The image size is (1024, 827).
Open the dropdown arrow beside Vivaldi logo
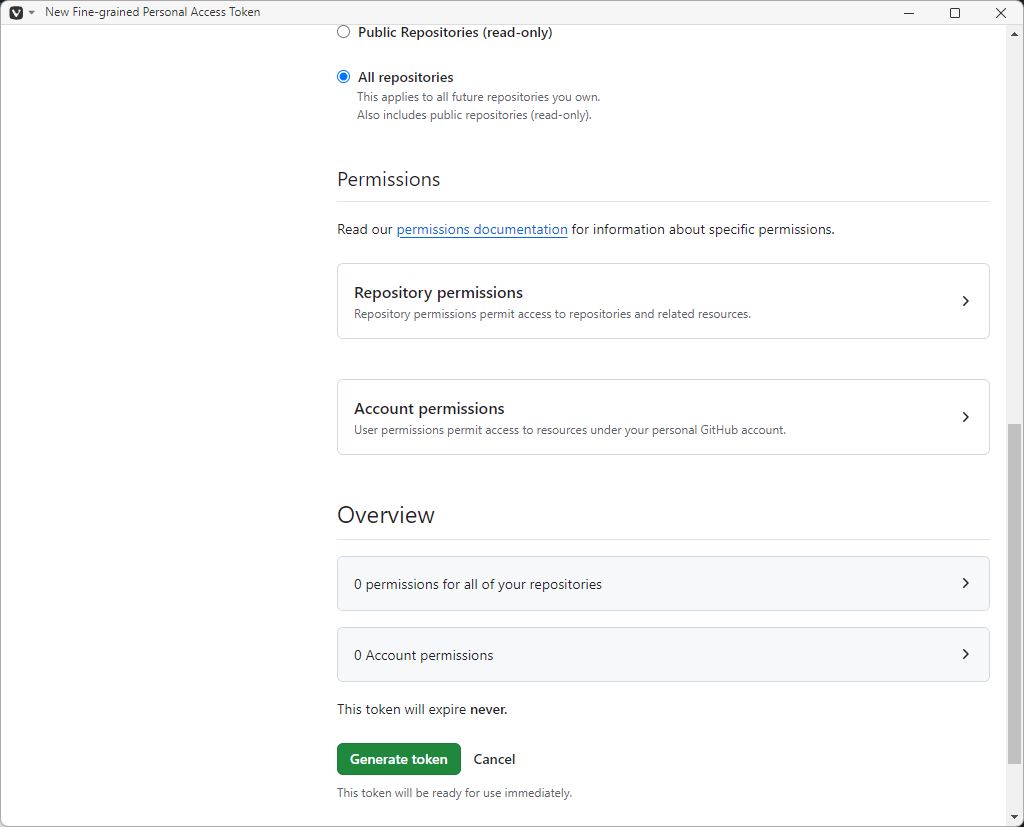32,12
